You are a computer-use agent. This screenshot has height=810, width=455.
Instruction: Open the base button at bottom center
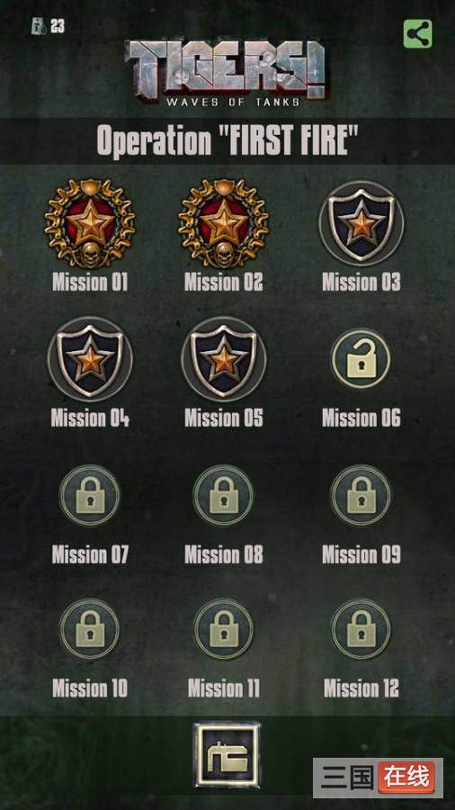click(x=227, y=755)
